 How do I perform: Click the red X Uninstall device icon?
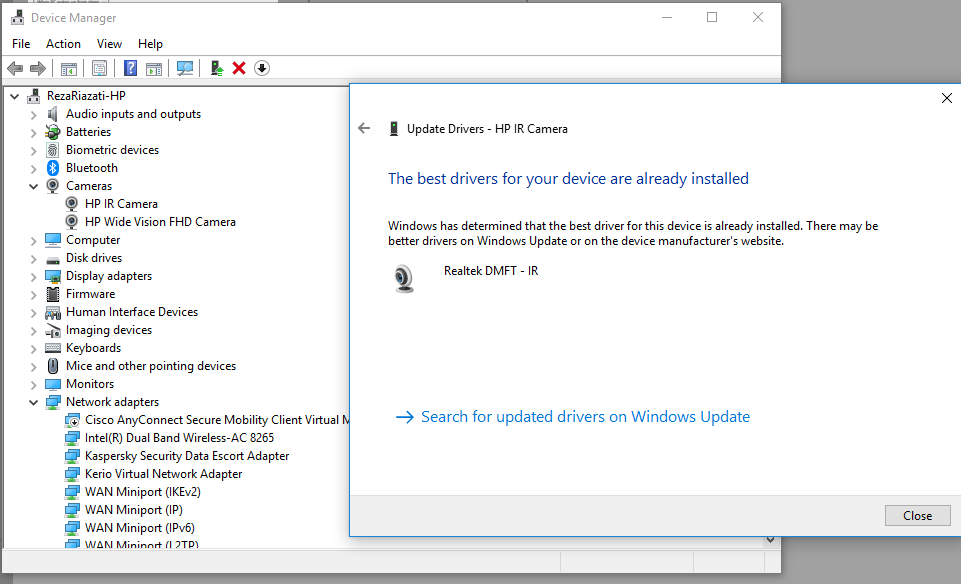tap(239, 68)
